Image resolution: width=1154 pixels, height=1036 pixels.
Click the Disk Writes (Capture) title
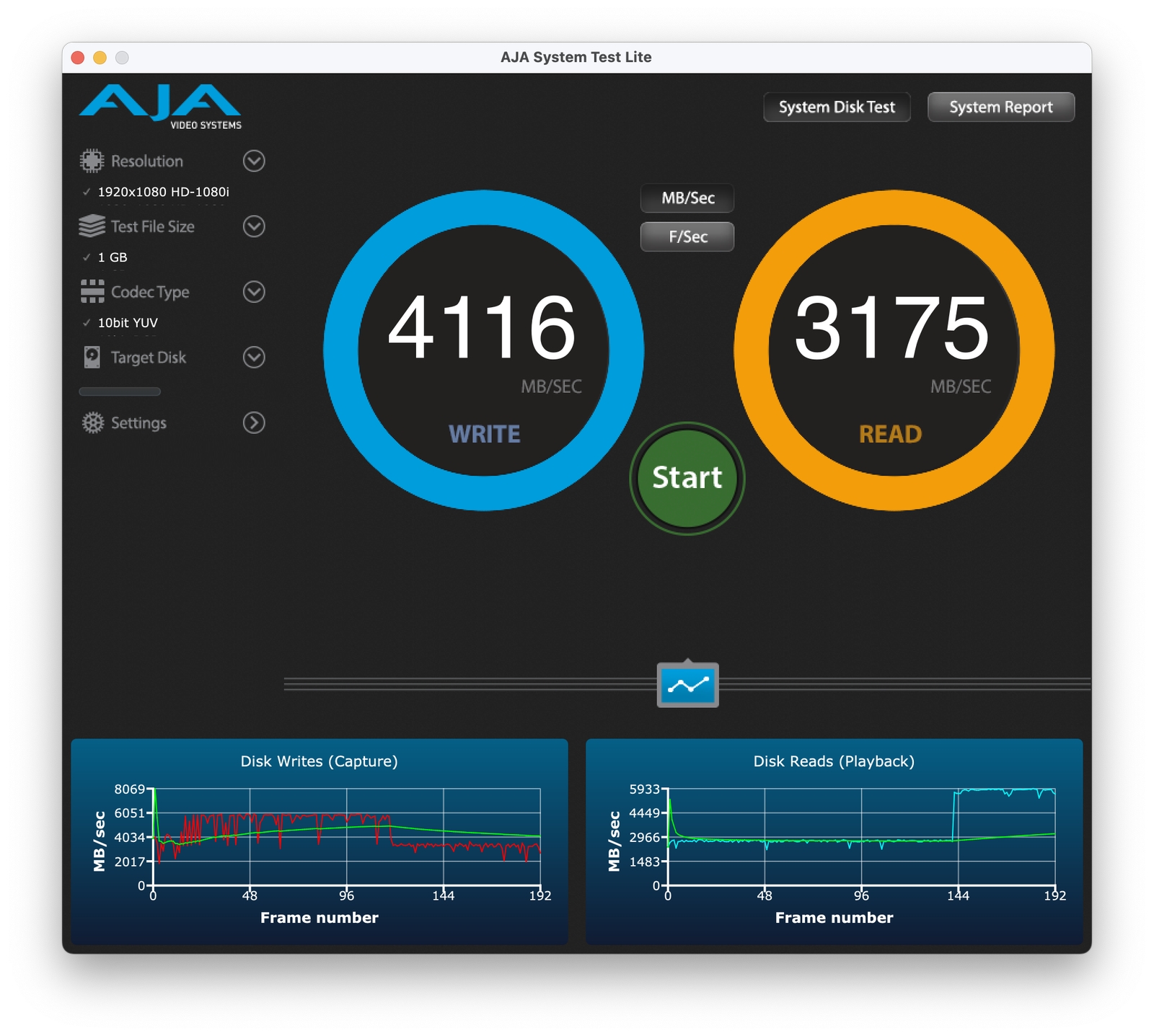pyautogui.click(x=320, y=761)
